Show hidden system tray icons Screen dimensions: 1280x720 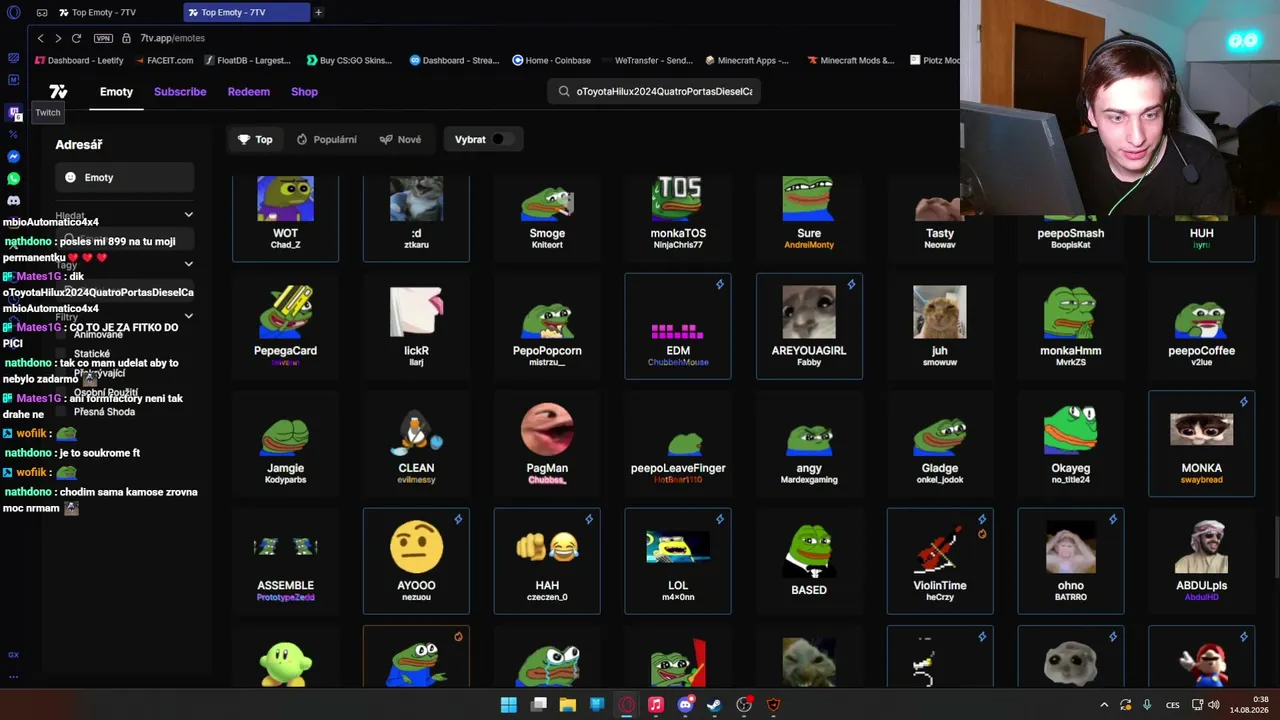(1104, 705)
